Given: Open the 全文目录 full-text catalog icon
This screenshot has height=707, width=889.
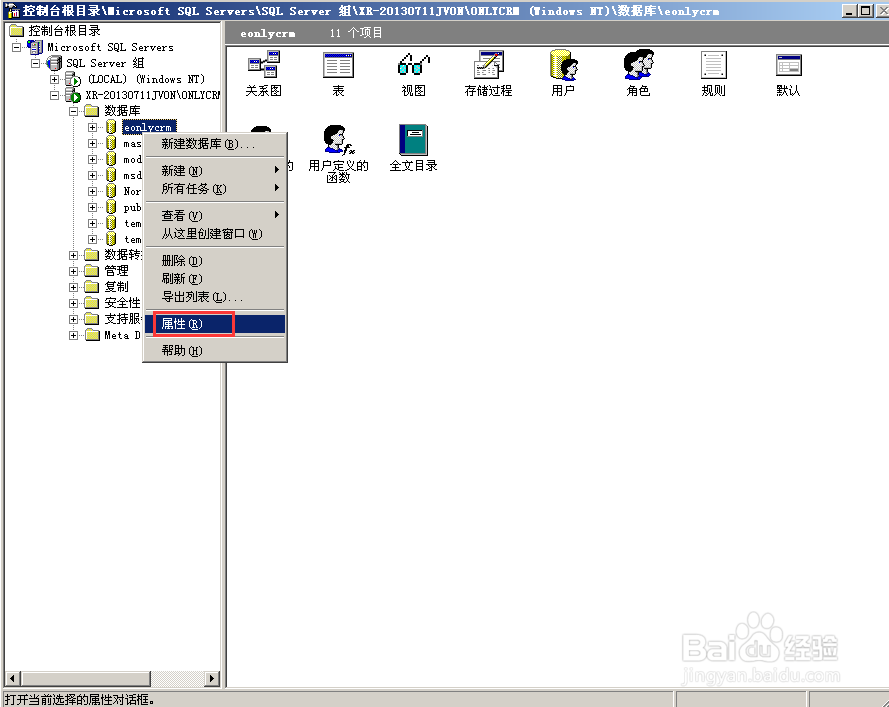Looking at the screenshot, I should tap(413, 139).
